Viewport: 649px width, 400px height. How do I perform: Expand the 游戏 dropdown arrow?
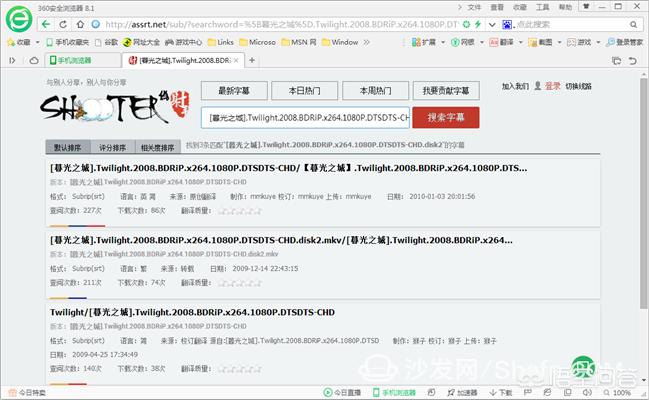coord(598,42)
